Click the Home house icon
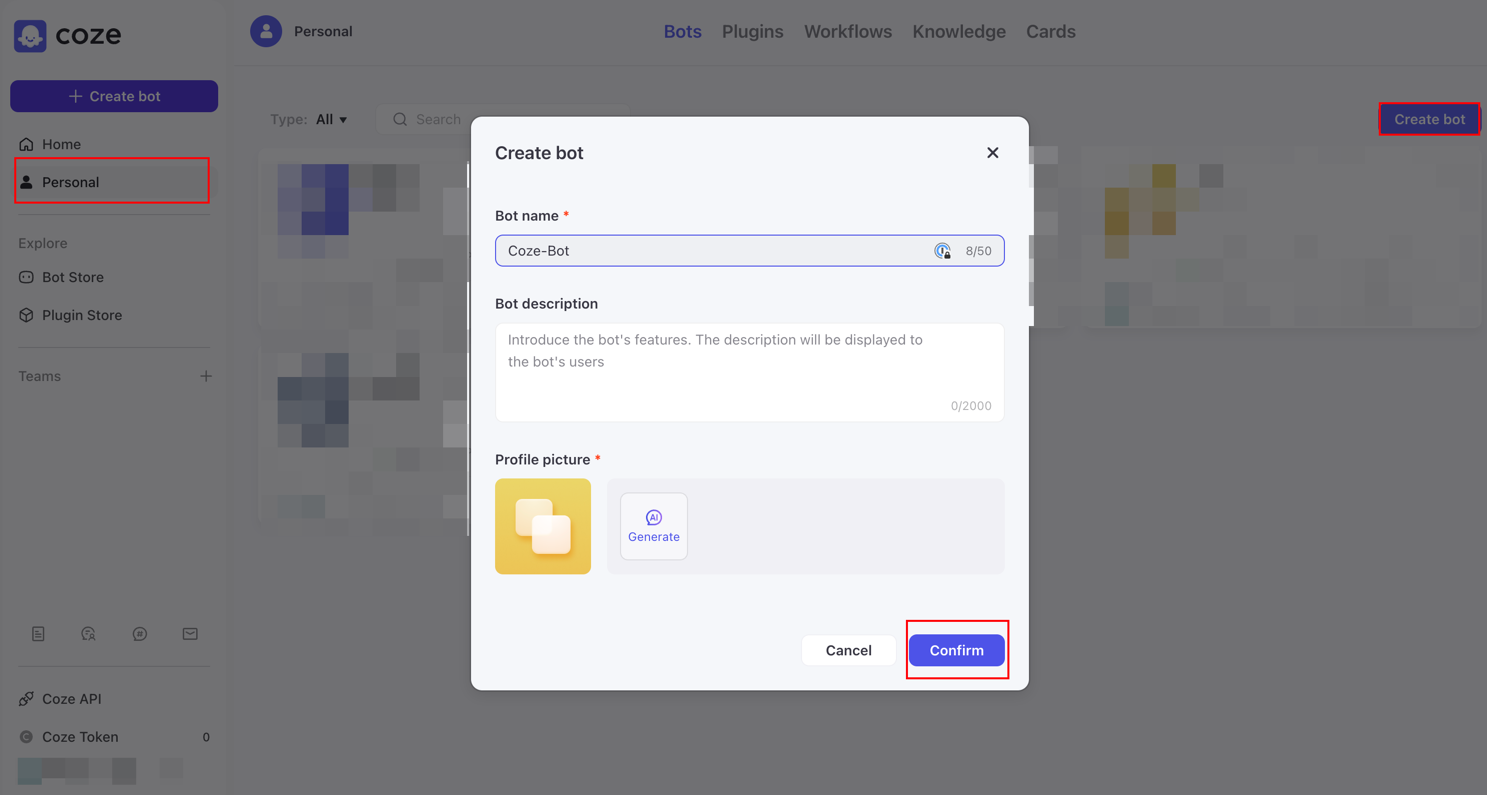The image size is (1487, 795). click(27, 144)
